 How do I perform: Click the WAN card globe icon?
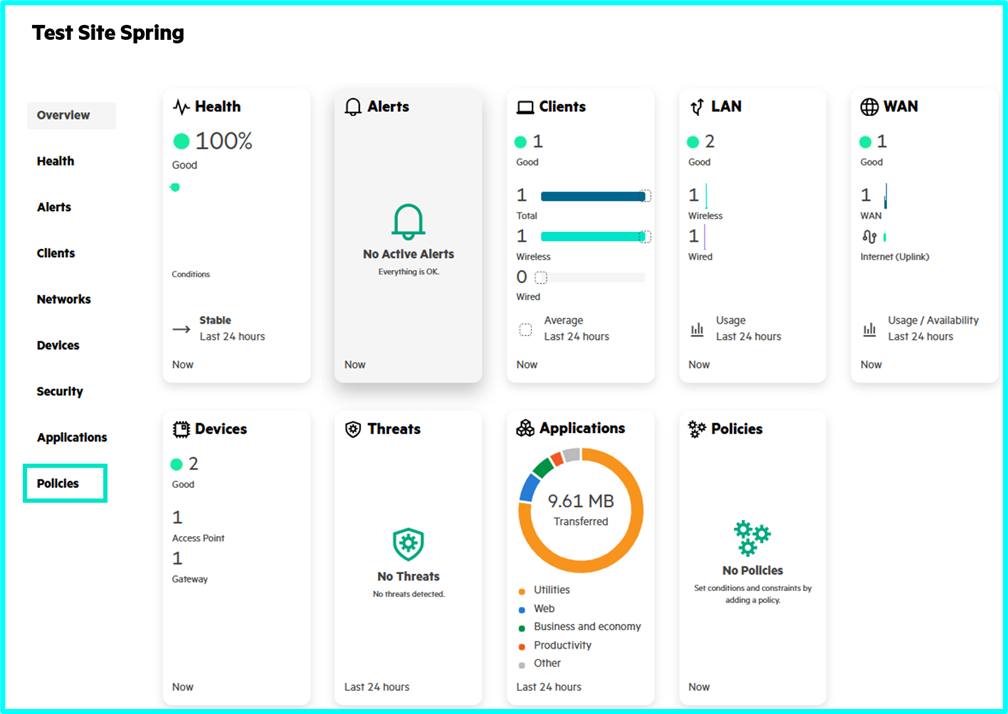coord(869,107)
